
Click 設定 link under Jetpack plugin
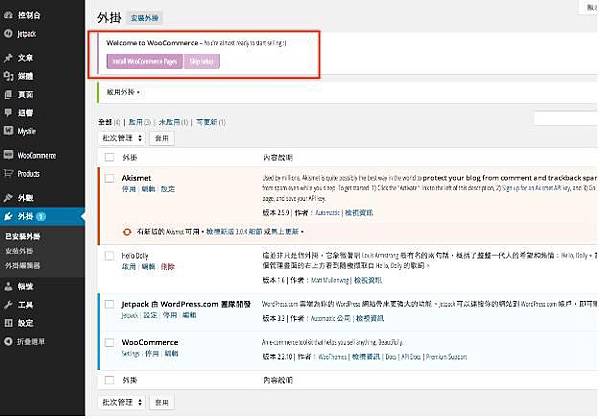click(x=150, y=315)
